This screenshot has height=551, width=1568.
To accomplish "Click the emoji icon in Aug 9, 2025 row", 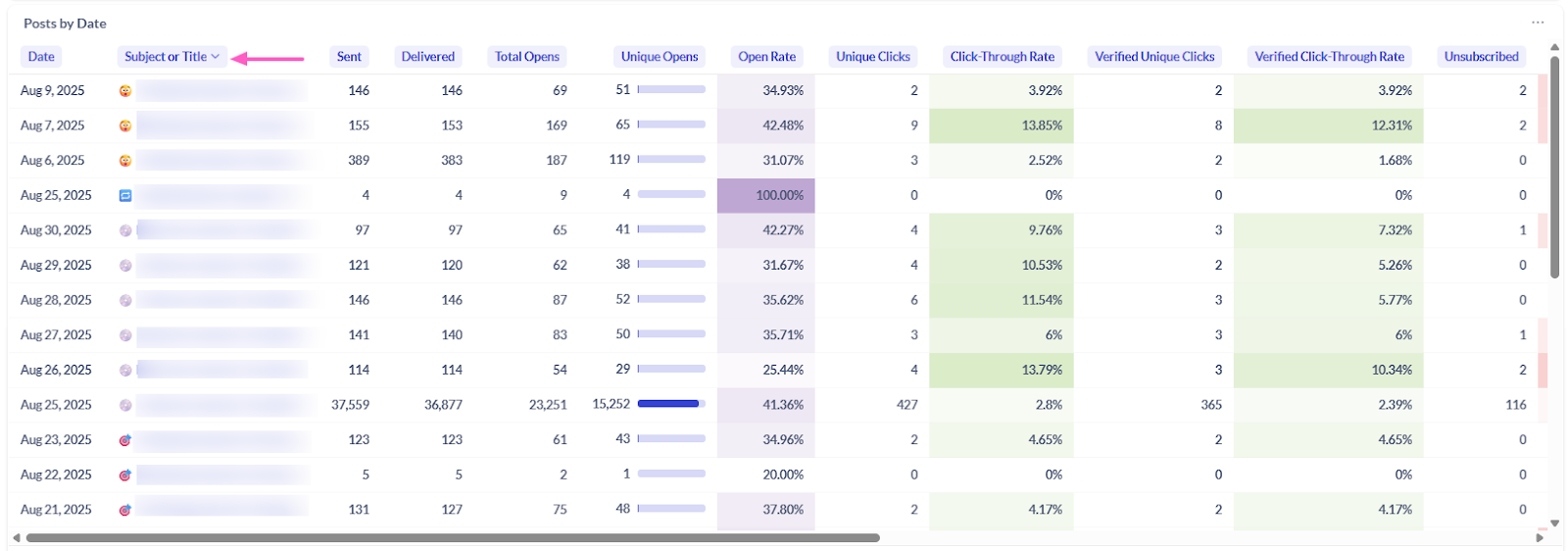I will 125,91.
